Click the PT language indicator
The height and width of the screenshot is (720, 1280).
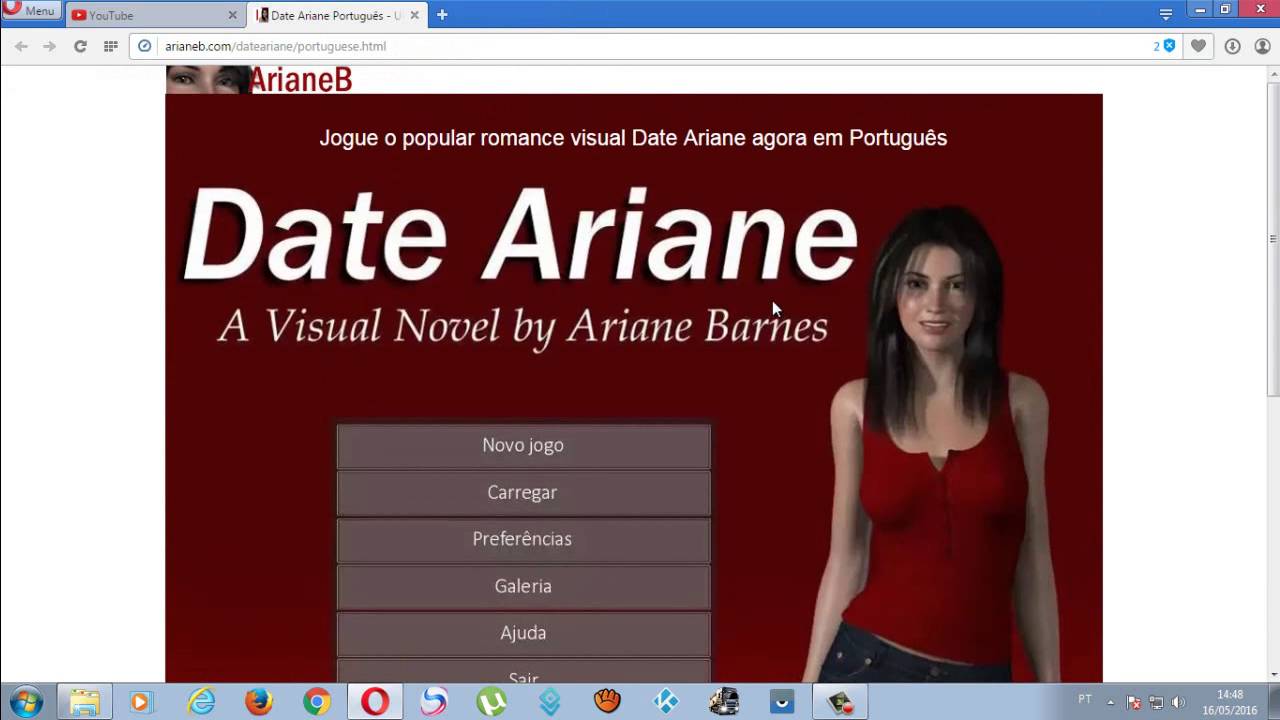1085,700
